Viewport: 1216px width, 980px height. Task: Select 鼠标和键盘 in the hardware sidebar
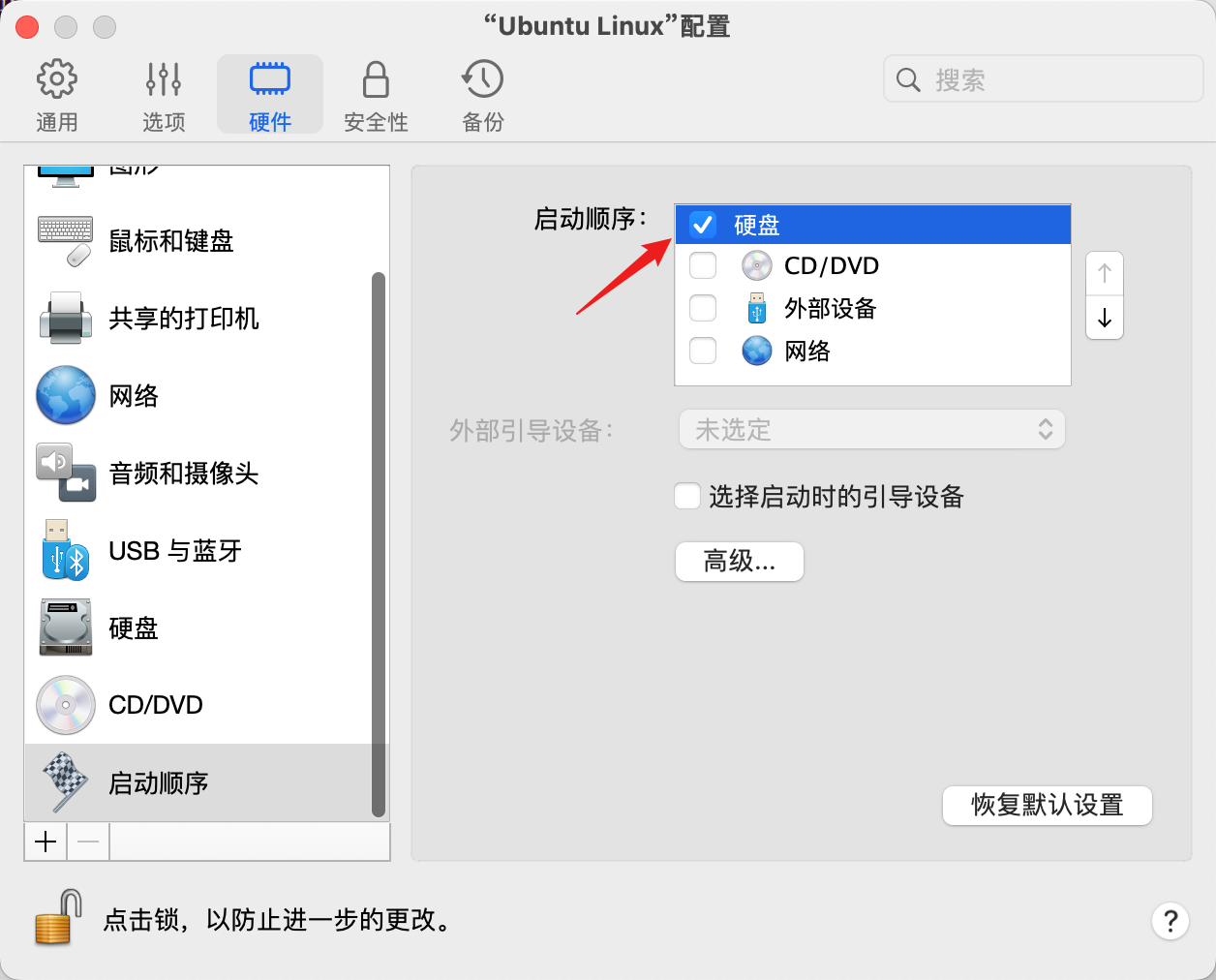point(170,241)
